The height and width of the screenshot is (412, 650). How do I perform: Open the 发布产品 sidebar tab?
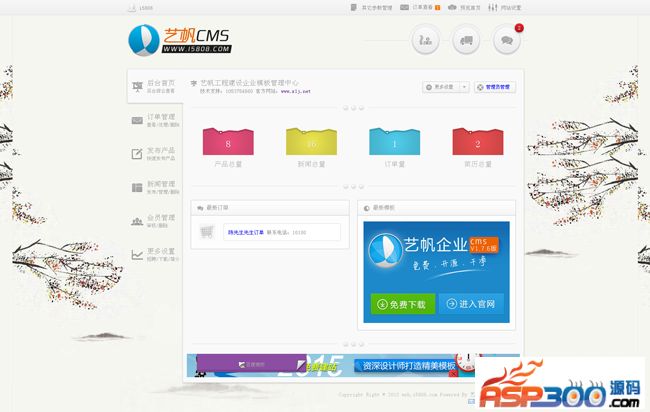(155, 154)
